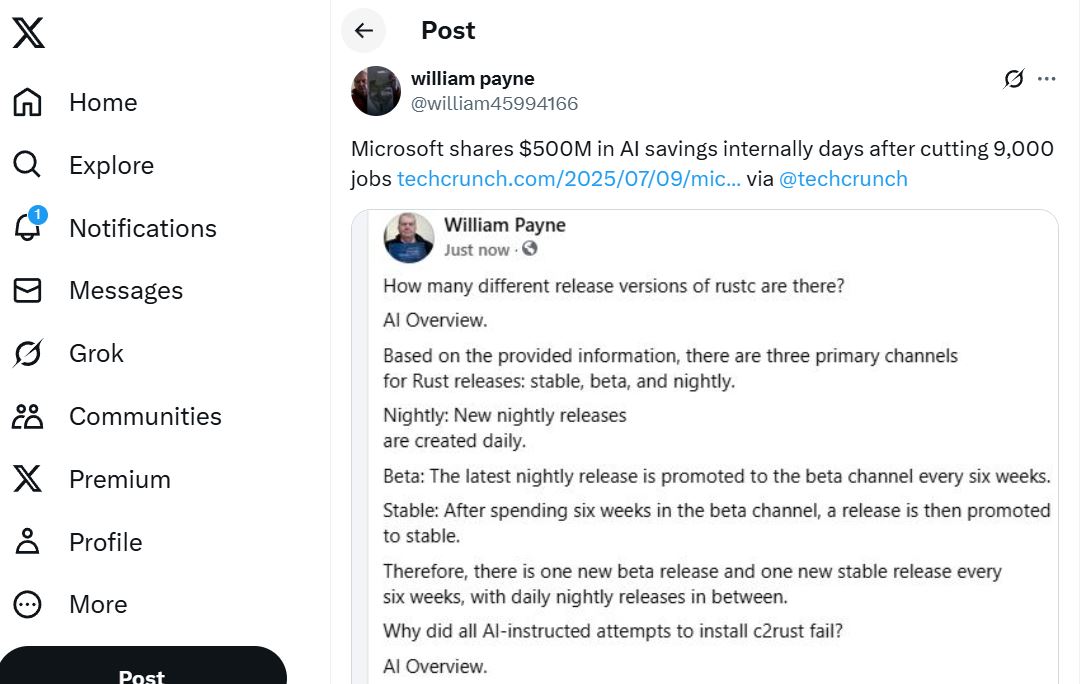The height and width of the screenshot is (684, 1088).
Task: Click the X logo icon
Action: (28, 32)
